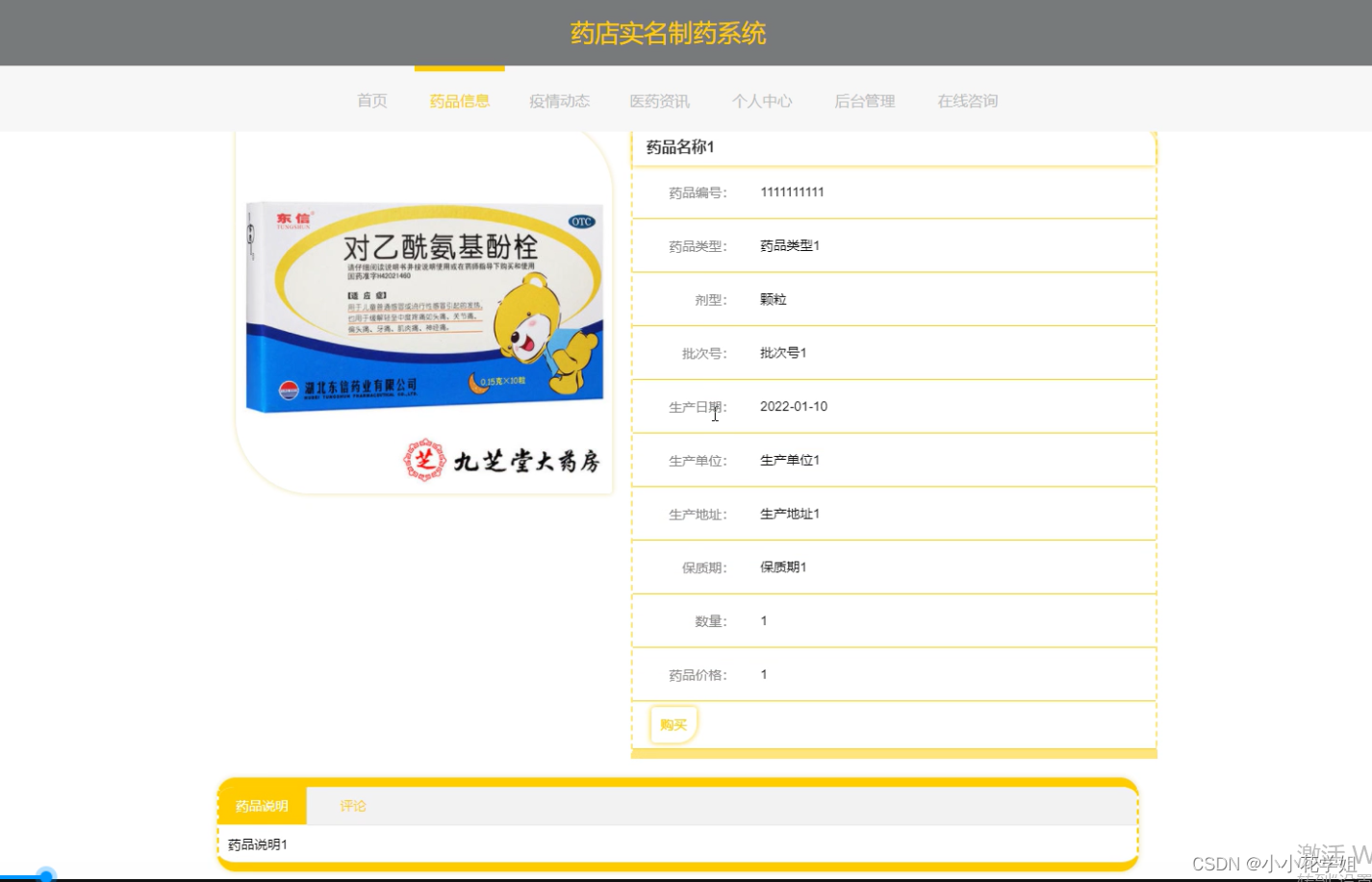1372x882 pixels.
Task: Select the production date 2022-01-10
Action: 794,406
